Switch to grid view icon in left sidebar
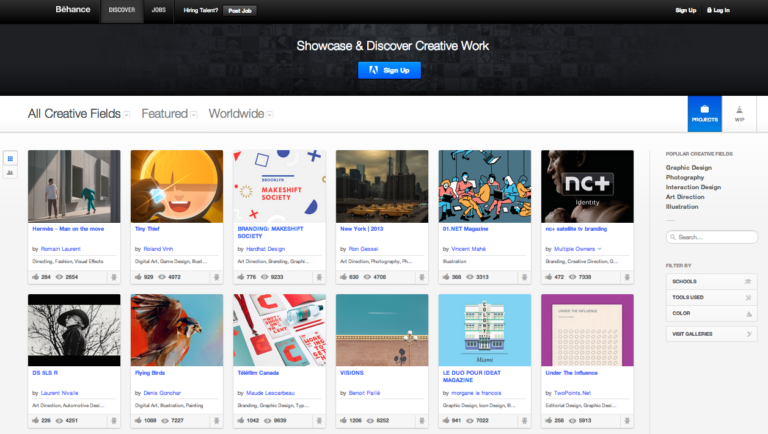The image size is (768, 434). point(10,158)
